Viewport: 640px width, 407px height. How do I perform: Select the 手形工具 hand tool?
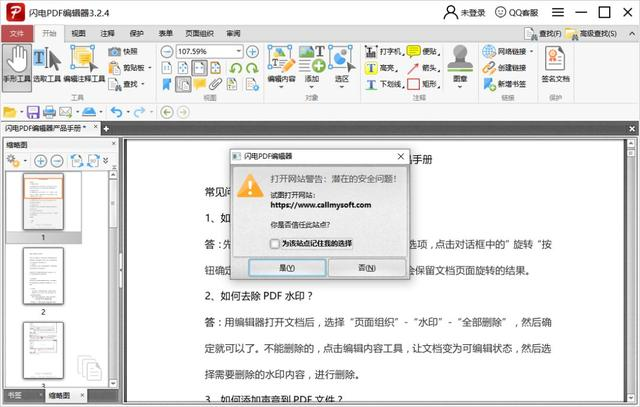pyautogui.click(x=17, y=67)
